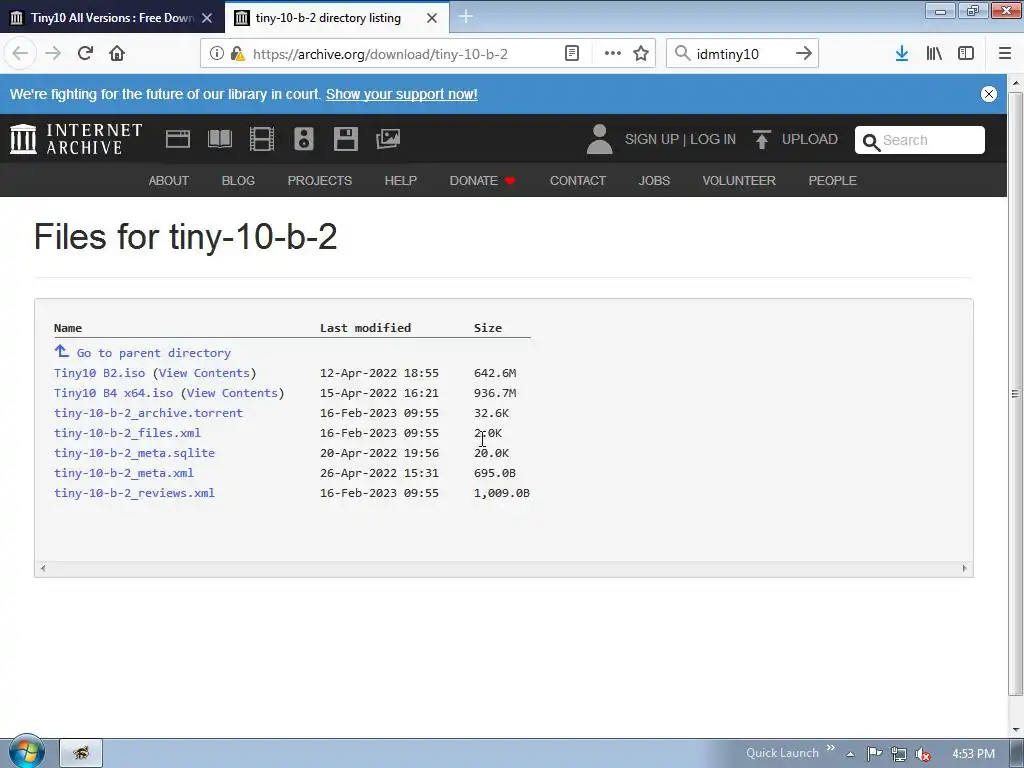Open the VOLUNTEER menu item

(739, 181)
